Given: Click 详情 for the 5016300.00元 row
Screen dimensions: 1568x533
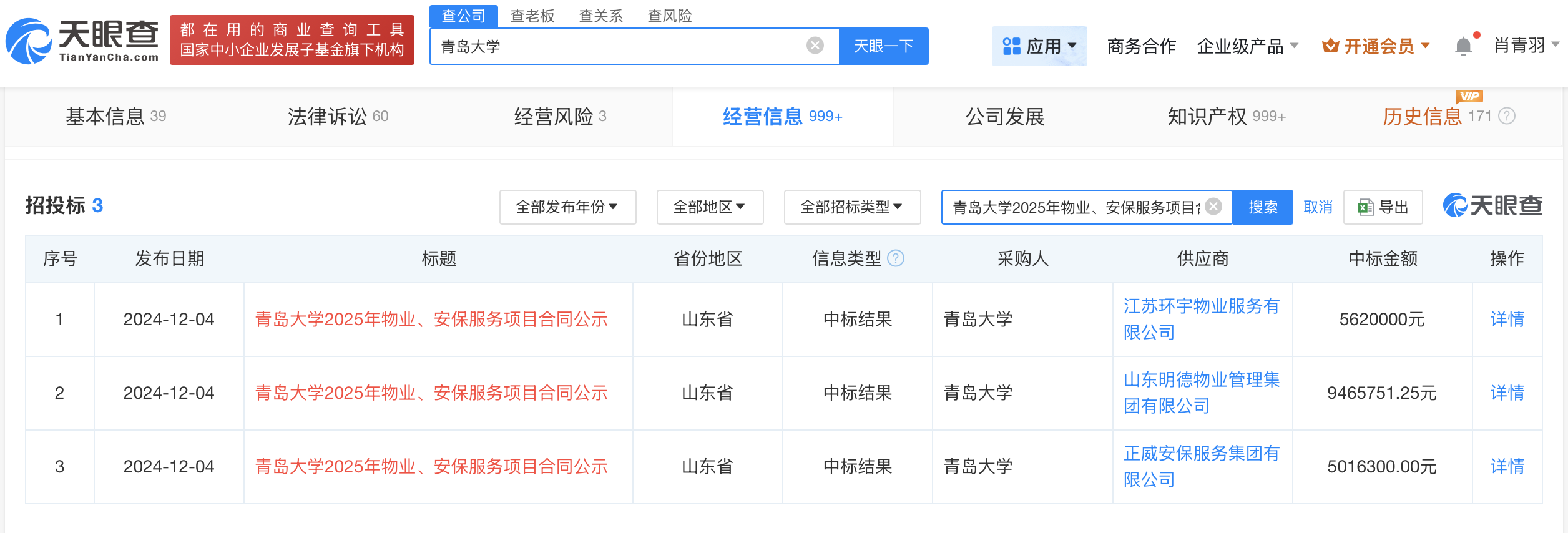Looking at the screenshot, I should [1507, 467].
